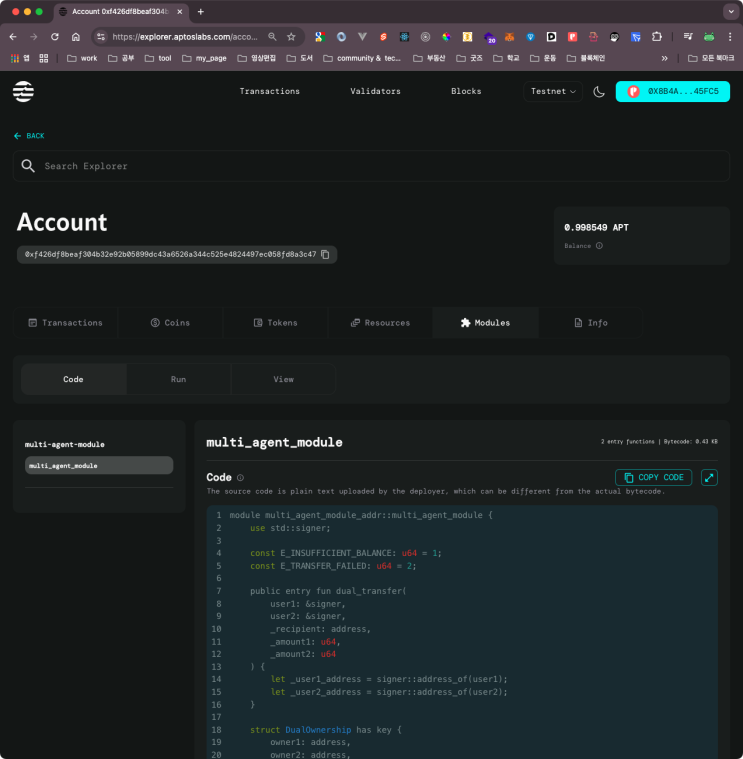Click the browser back arrow
This screenshot has width=743, height=759.
click(13, 37)
